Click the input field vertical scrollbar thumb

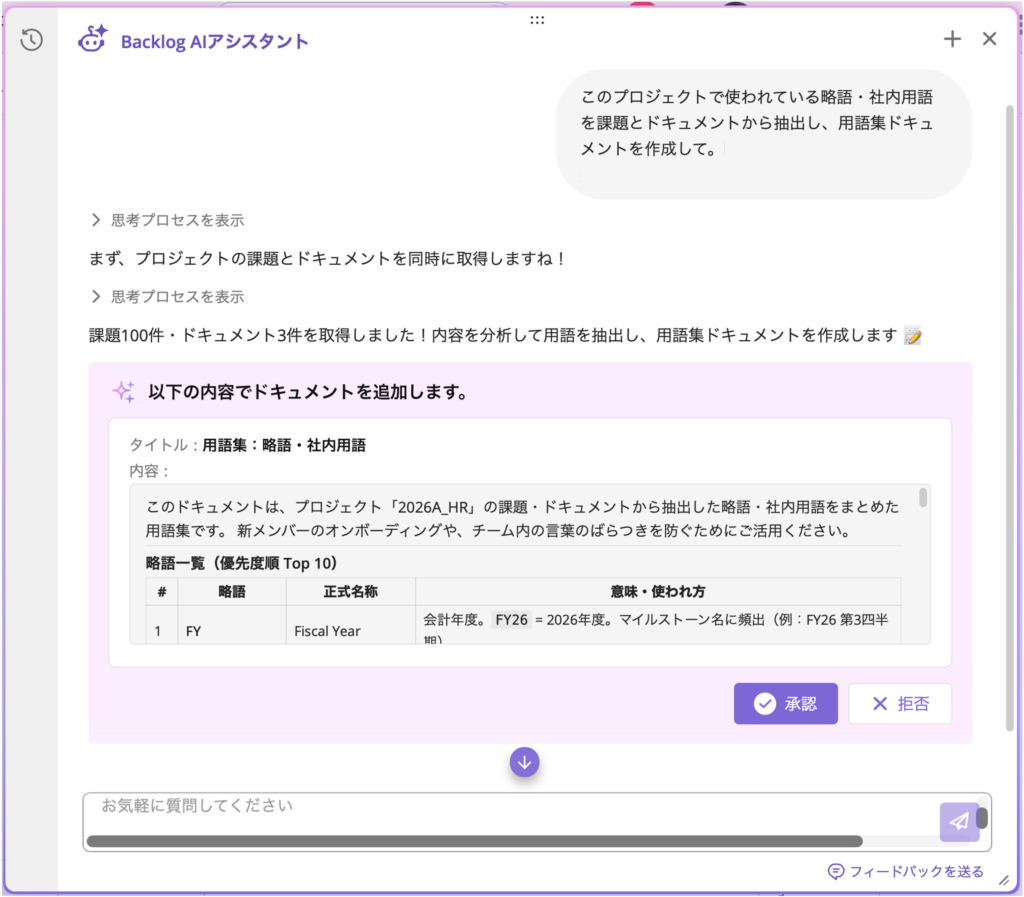click(982, 818)
